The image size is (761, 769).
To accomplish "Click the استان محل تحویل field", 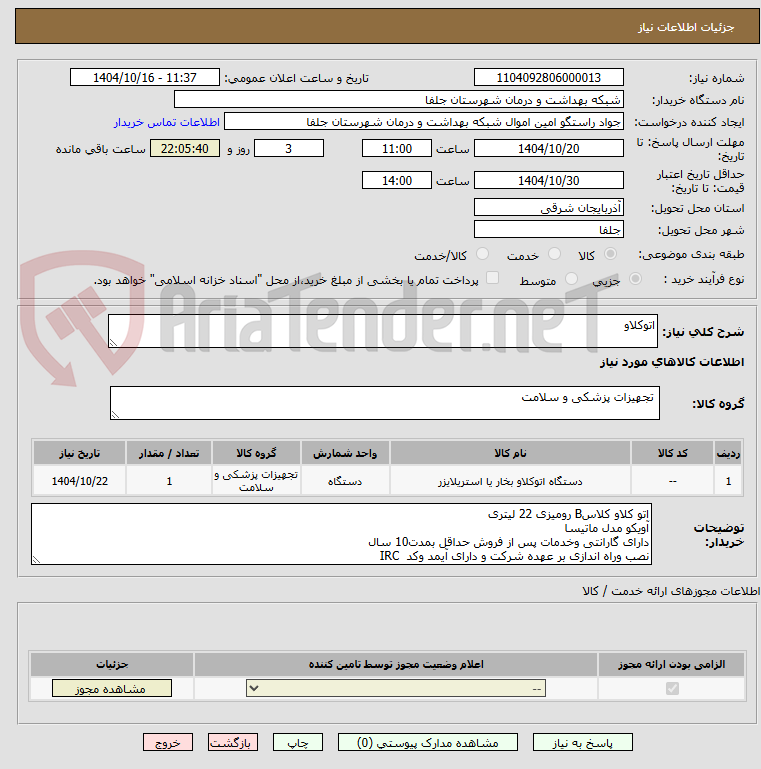I will point(549,207).
